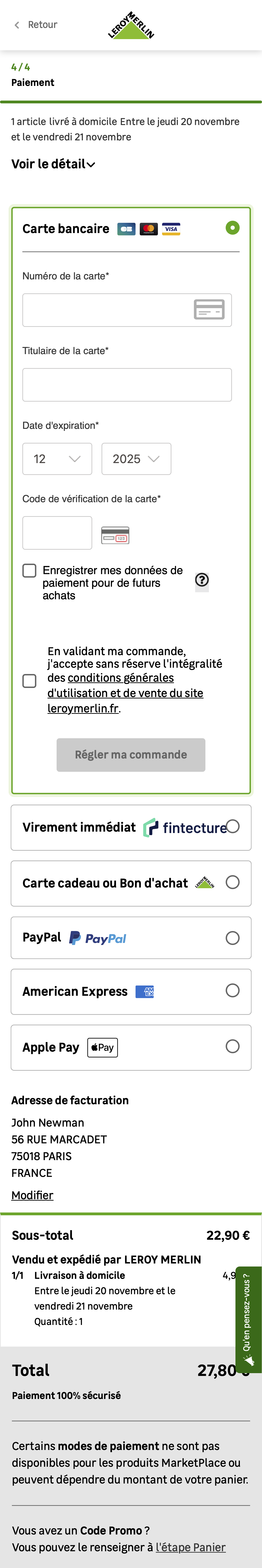The width and height of the screenshot is (262, 1568).
Task: Click the Visa card logo
Action: pos(171,229)
